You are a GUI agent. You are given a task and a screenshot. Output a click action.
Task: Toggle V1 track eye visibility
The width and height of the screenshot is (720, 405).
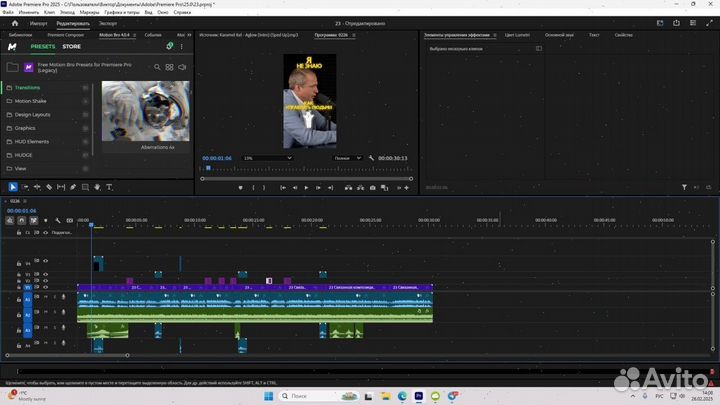pos(45,287)
